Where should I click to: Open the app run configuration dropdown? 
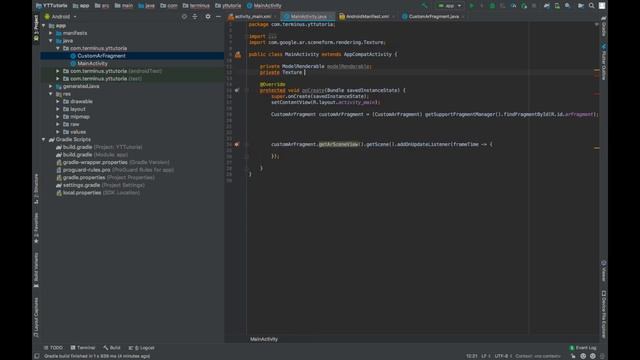(x=449, y=6)
